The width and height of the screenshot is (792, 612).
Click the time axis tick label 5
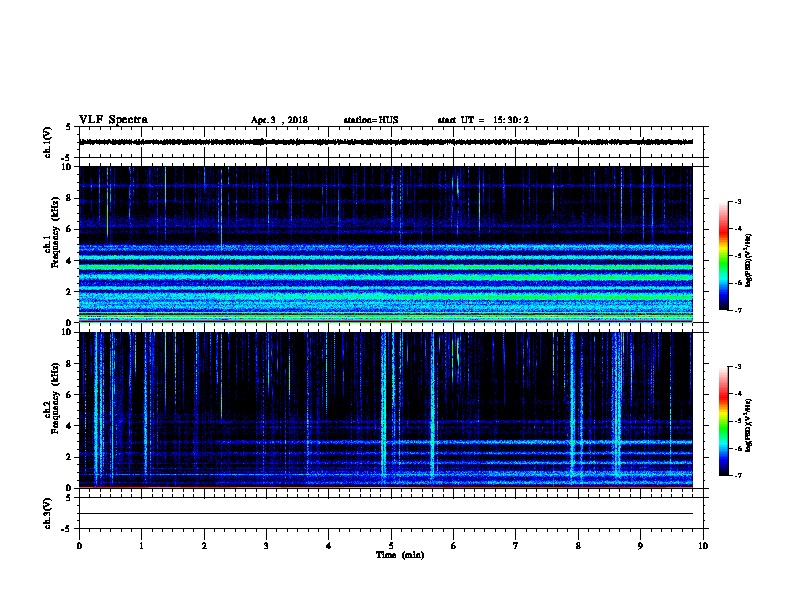[x=391, y=546]
